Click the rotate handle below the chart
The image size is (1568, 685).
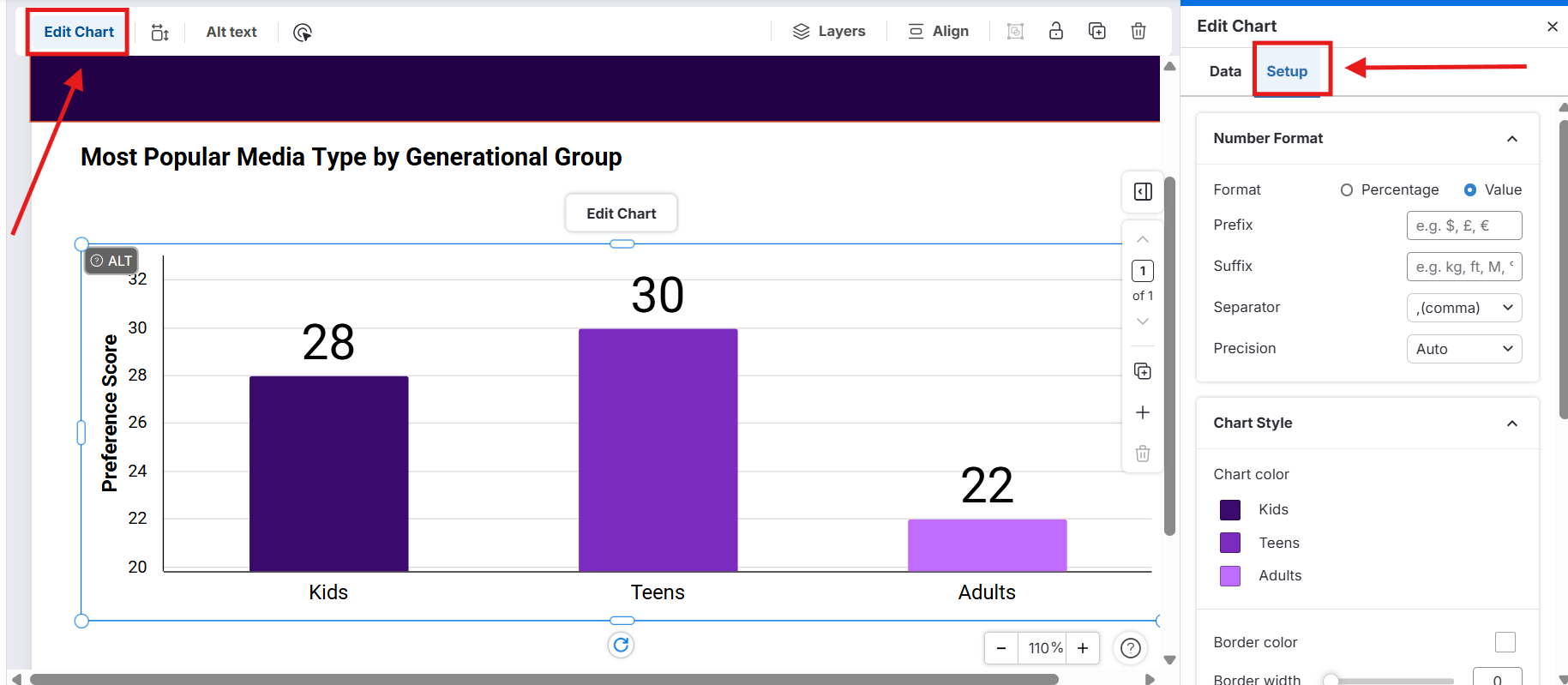621,645
